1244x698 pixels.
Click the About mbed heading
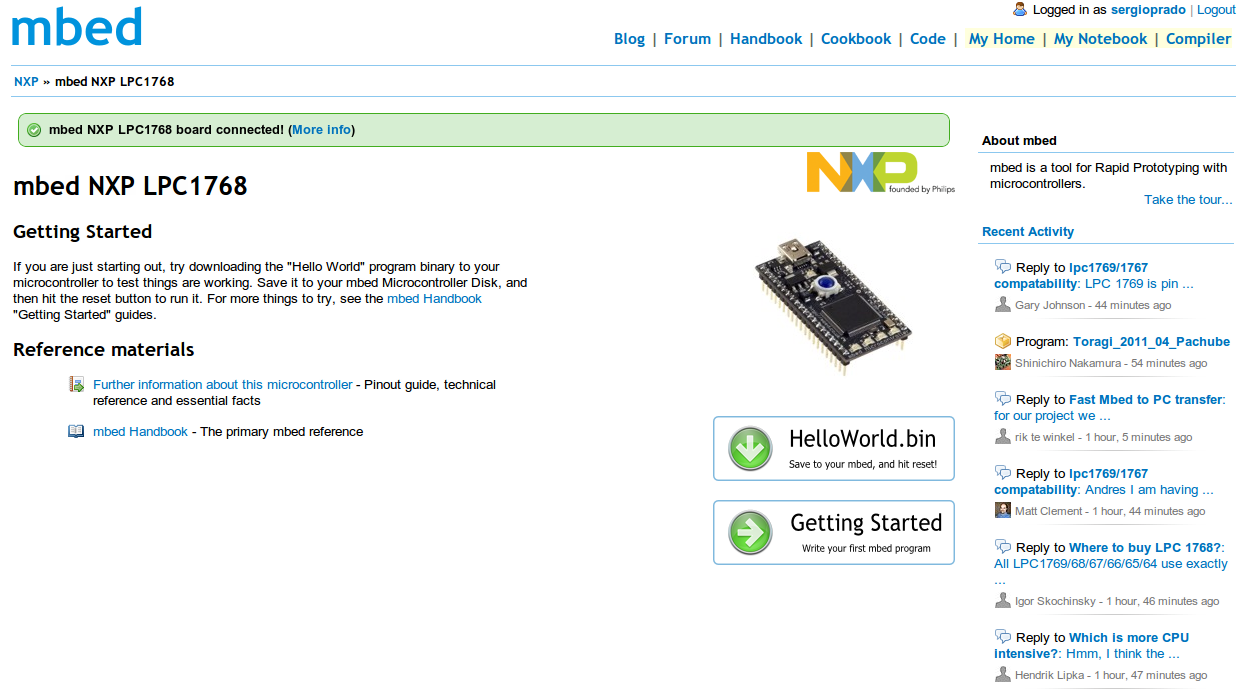click(1019, 141)
